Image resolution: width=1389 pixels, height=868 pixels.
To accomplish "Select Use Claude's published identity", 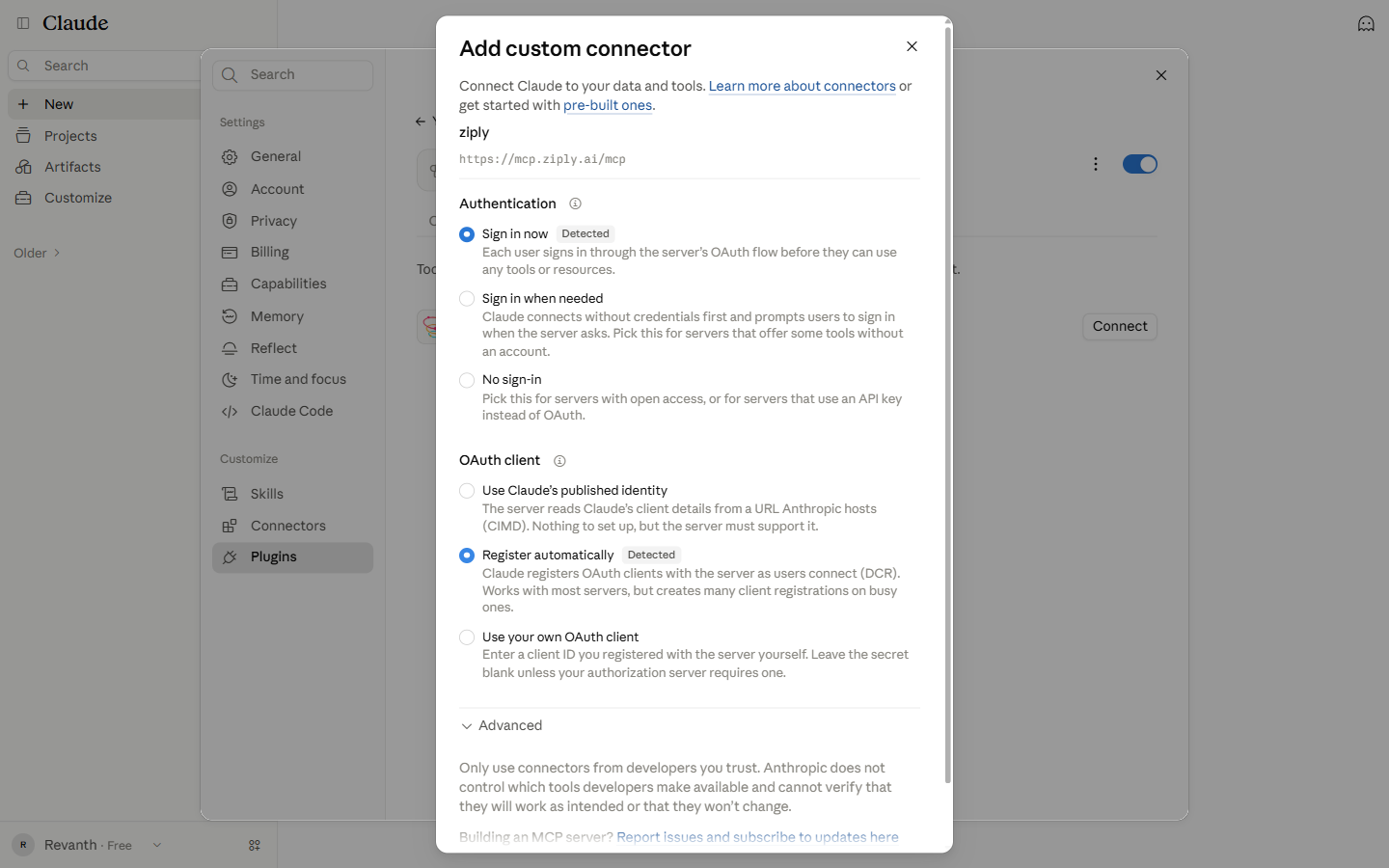I will point(467,491).
